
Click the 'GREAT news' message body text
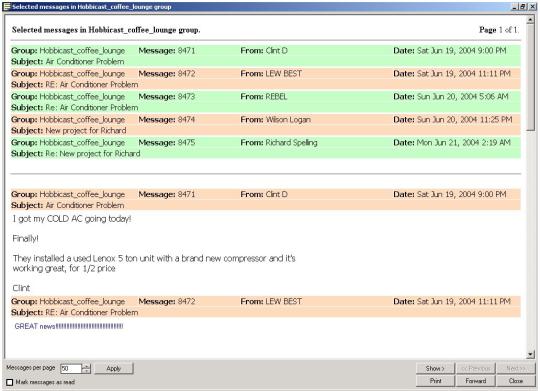69,326
